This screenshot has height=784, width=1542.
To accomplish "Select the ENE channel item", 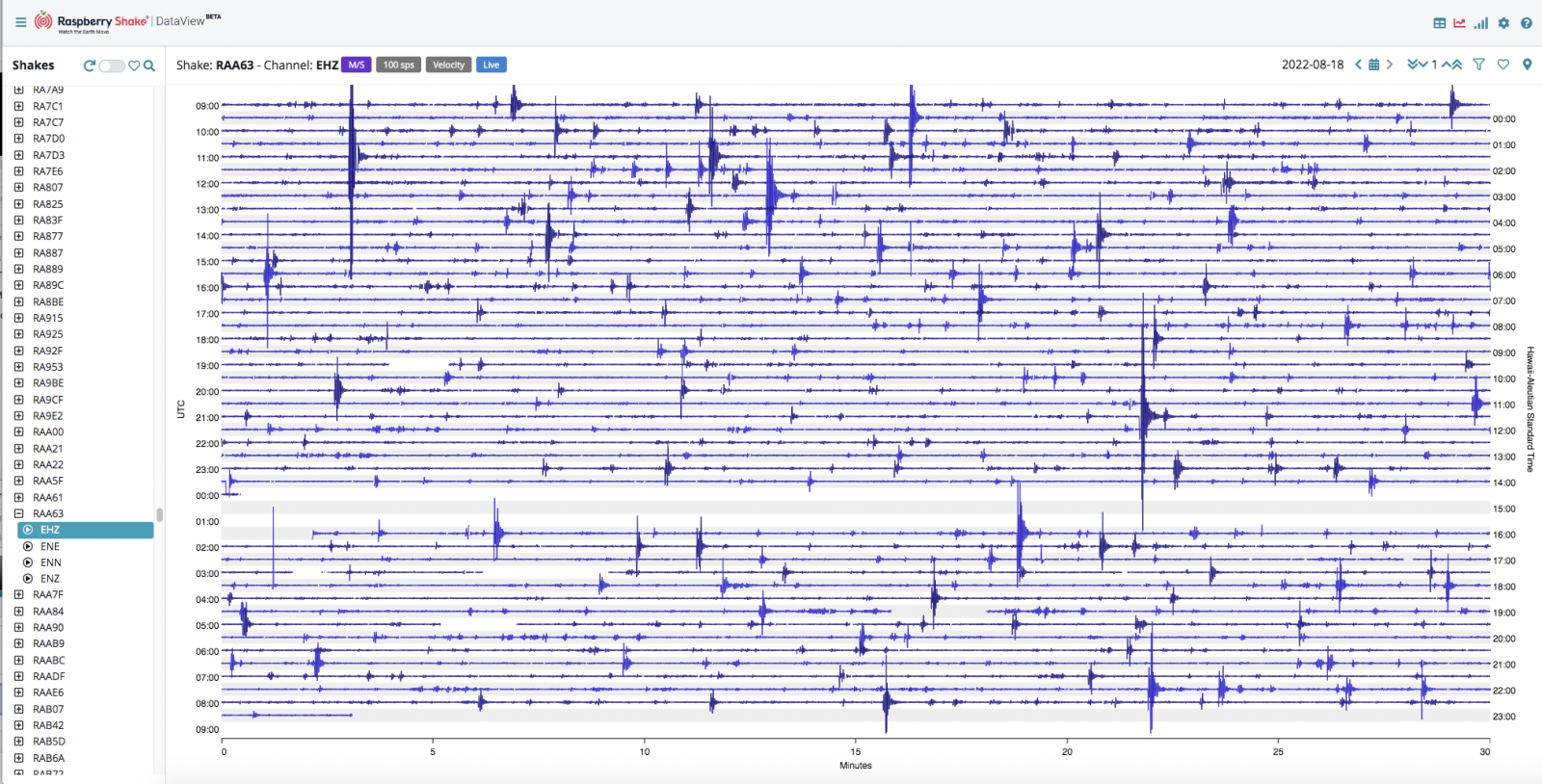I will pyautogui.click(x=50, y=546).
